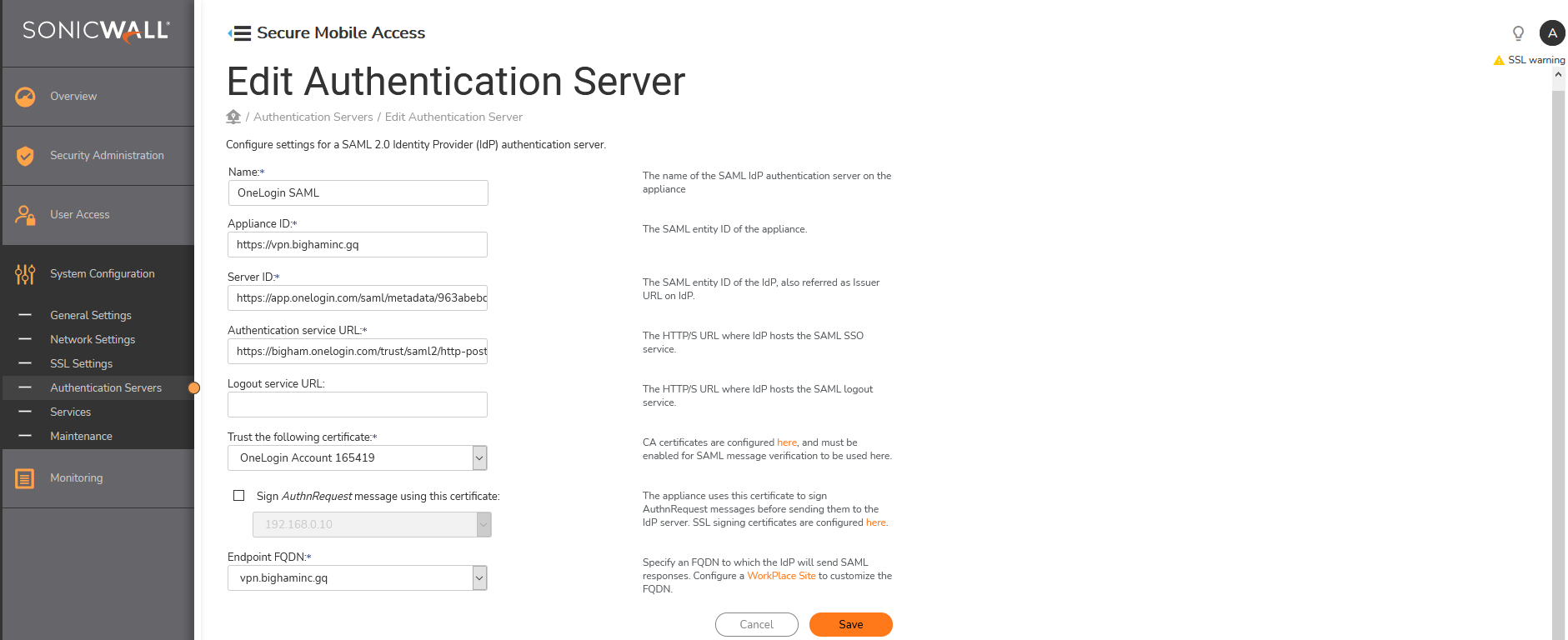
Task: Open Network Settings in sidebar
Action: click(x=93, y=339)
